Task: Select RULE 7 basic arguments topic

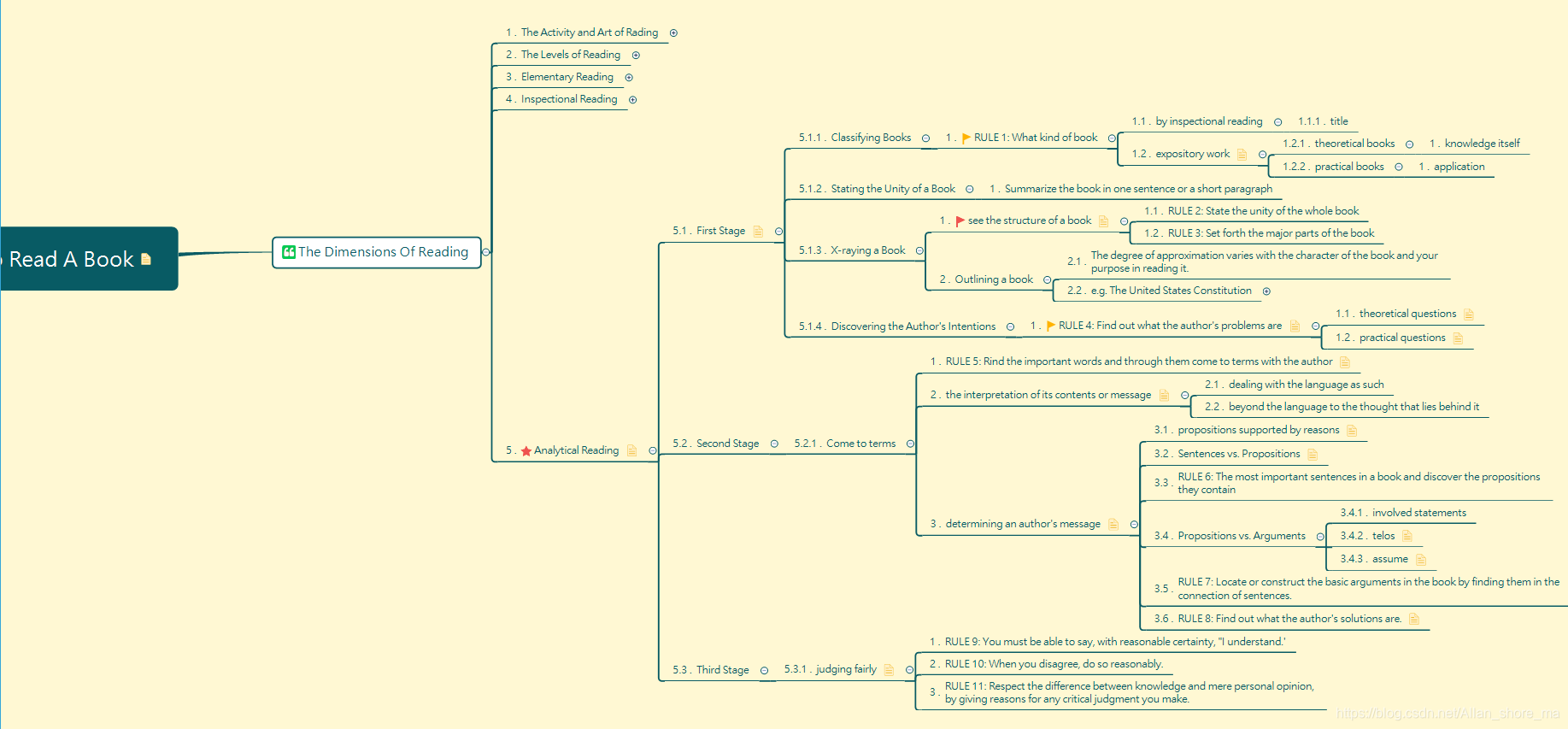Action: pos(1357,589)
